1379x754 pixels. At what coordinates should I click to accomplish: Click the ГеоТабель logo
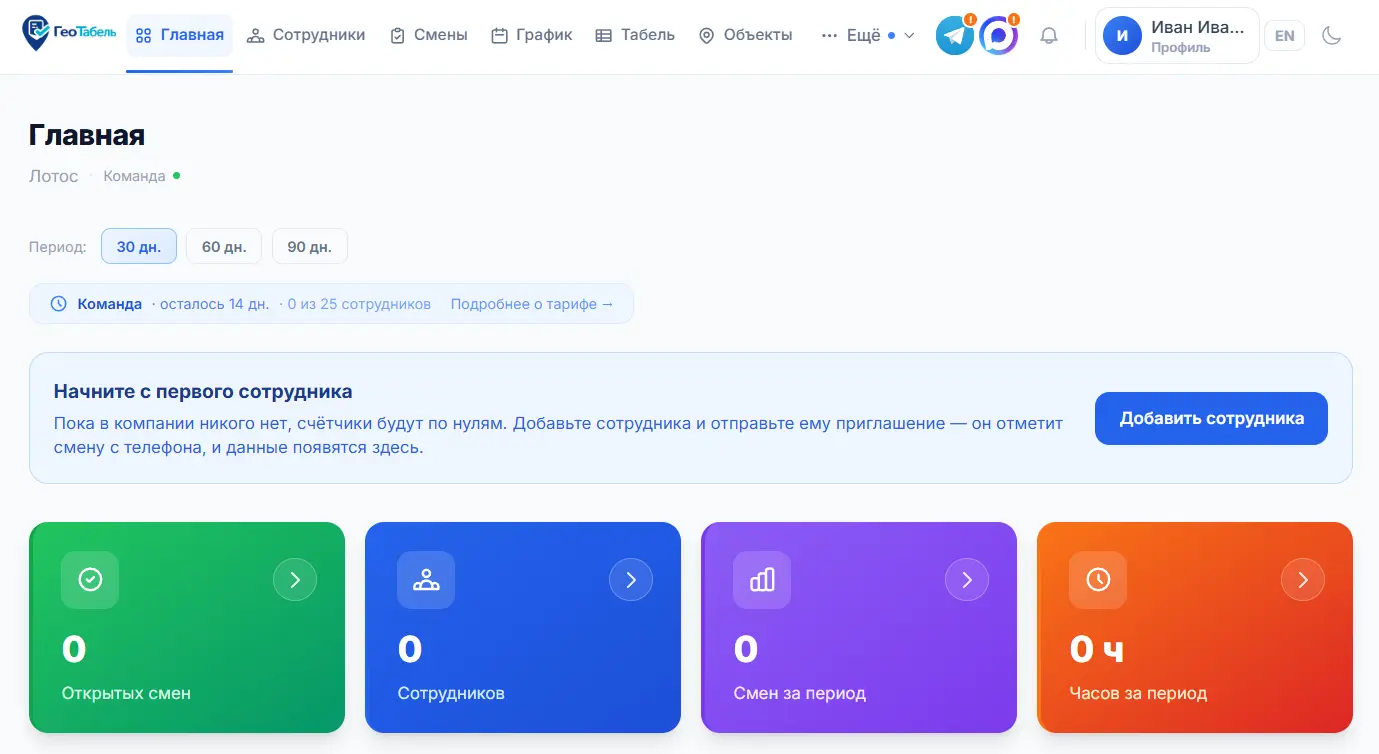[69, 34]
